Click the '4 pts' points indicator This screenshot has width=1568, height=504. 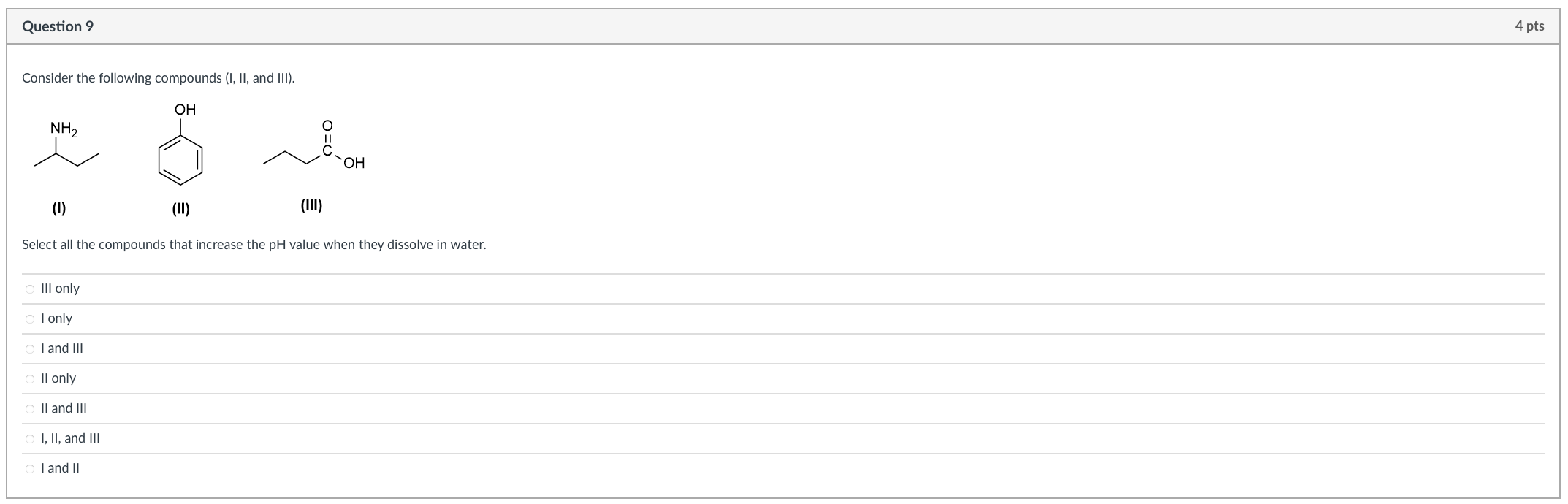coord(1529,26)
